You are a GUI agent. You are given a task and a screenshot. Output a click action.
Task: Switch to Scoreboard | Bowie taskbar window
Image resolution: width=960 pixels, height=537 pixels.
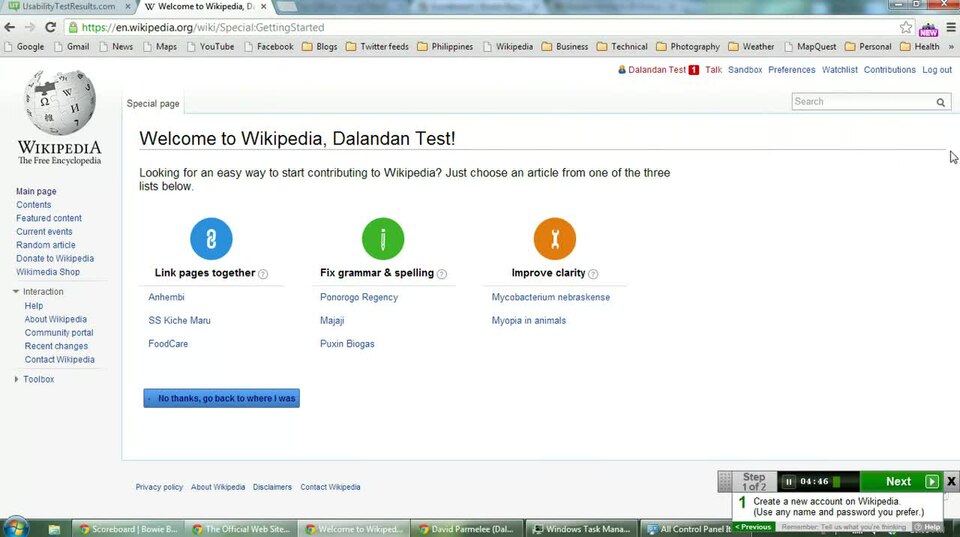coord(128,529)
